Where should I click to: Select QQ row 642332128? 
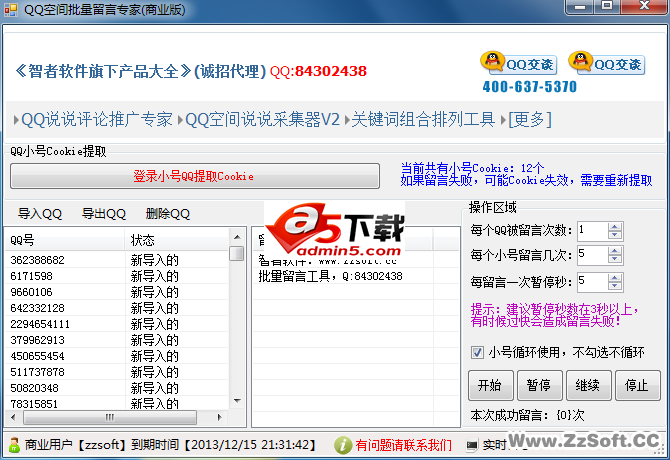pyautogui.click(x=117, y=308)
